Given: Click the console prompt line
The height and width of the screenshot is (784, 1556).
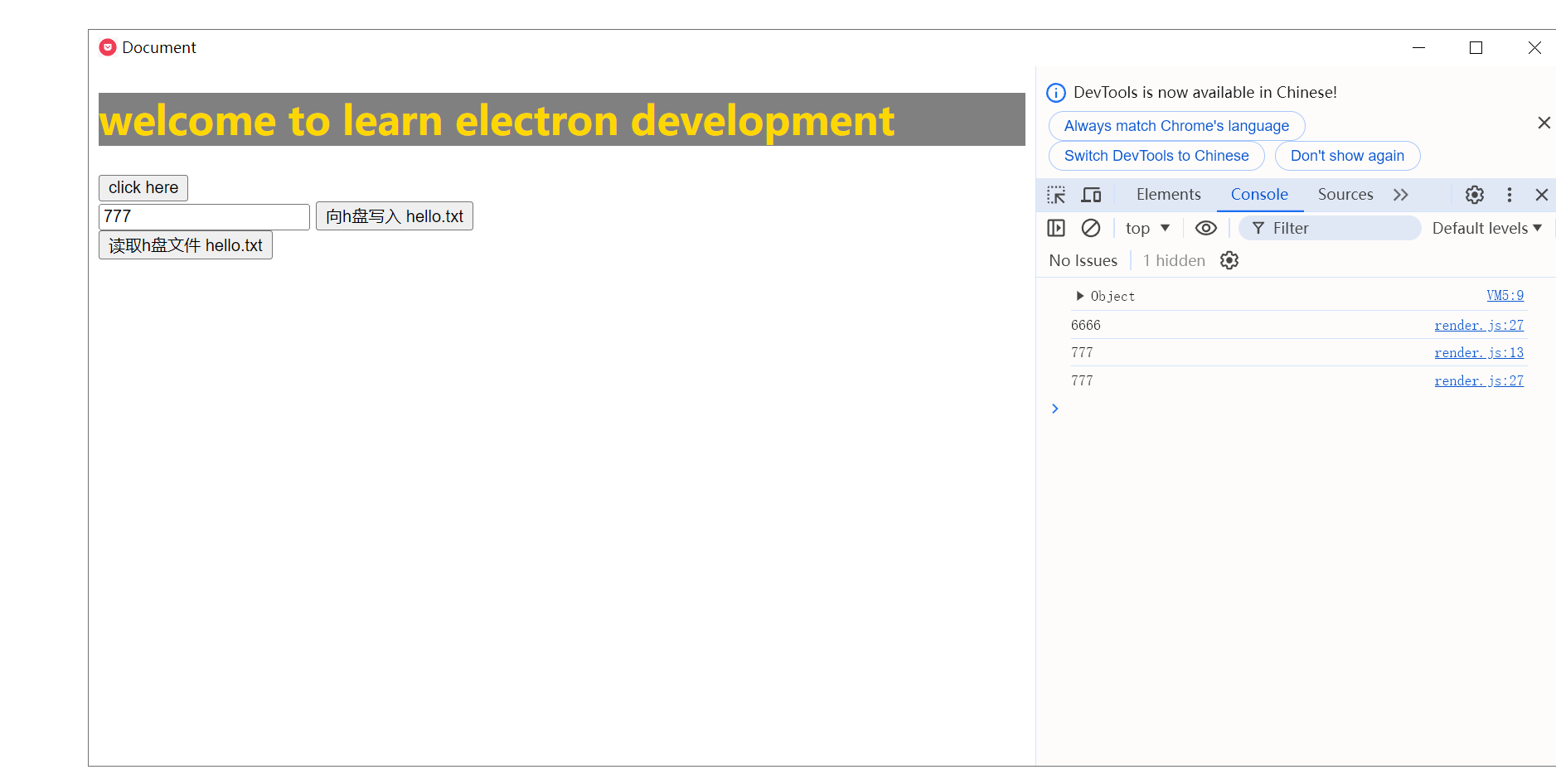Looking at the screenshot, I should [1297, 409].
